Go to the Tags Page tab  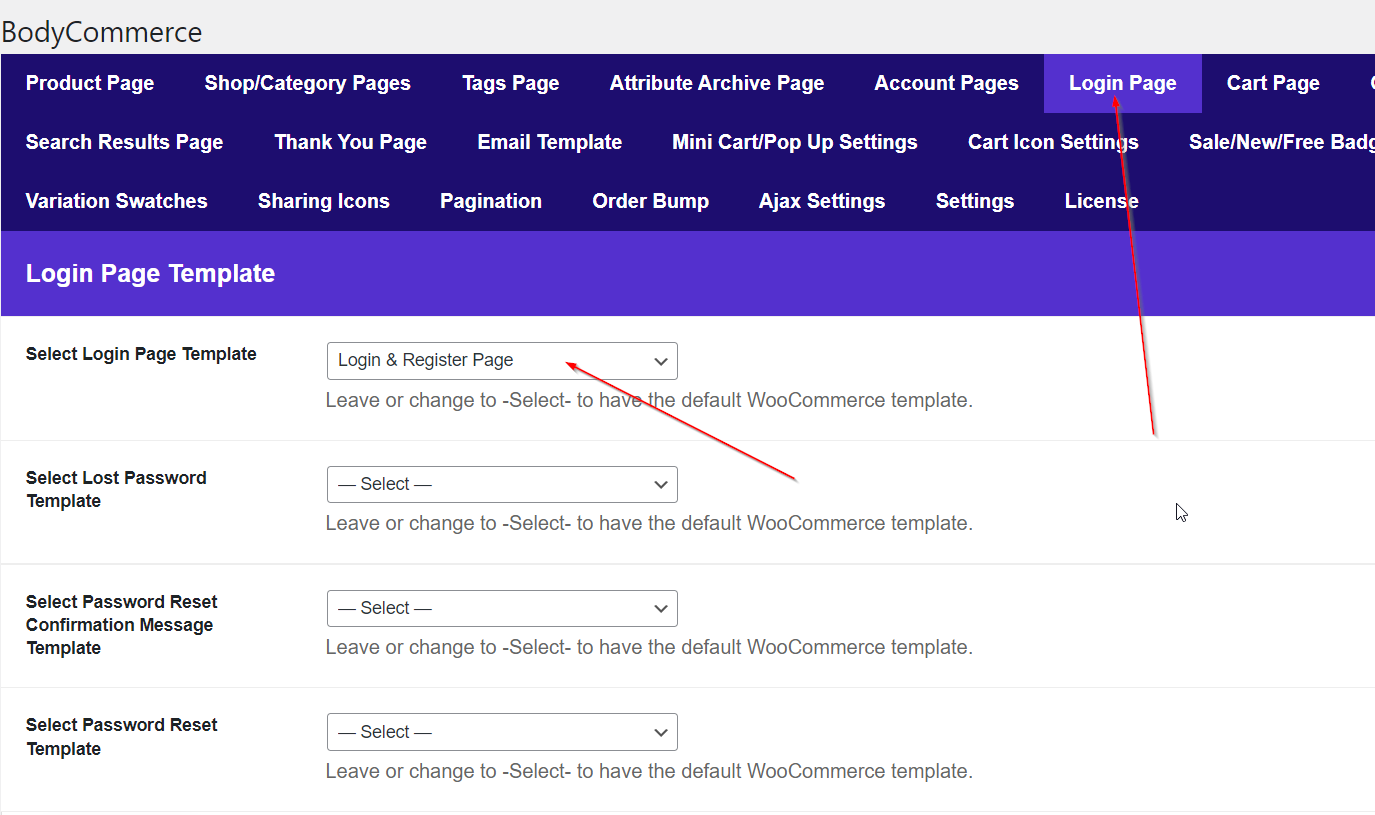pyautogui.click(x=510, y=83)
